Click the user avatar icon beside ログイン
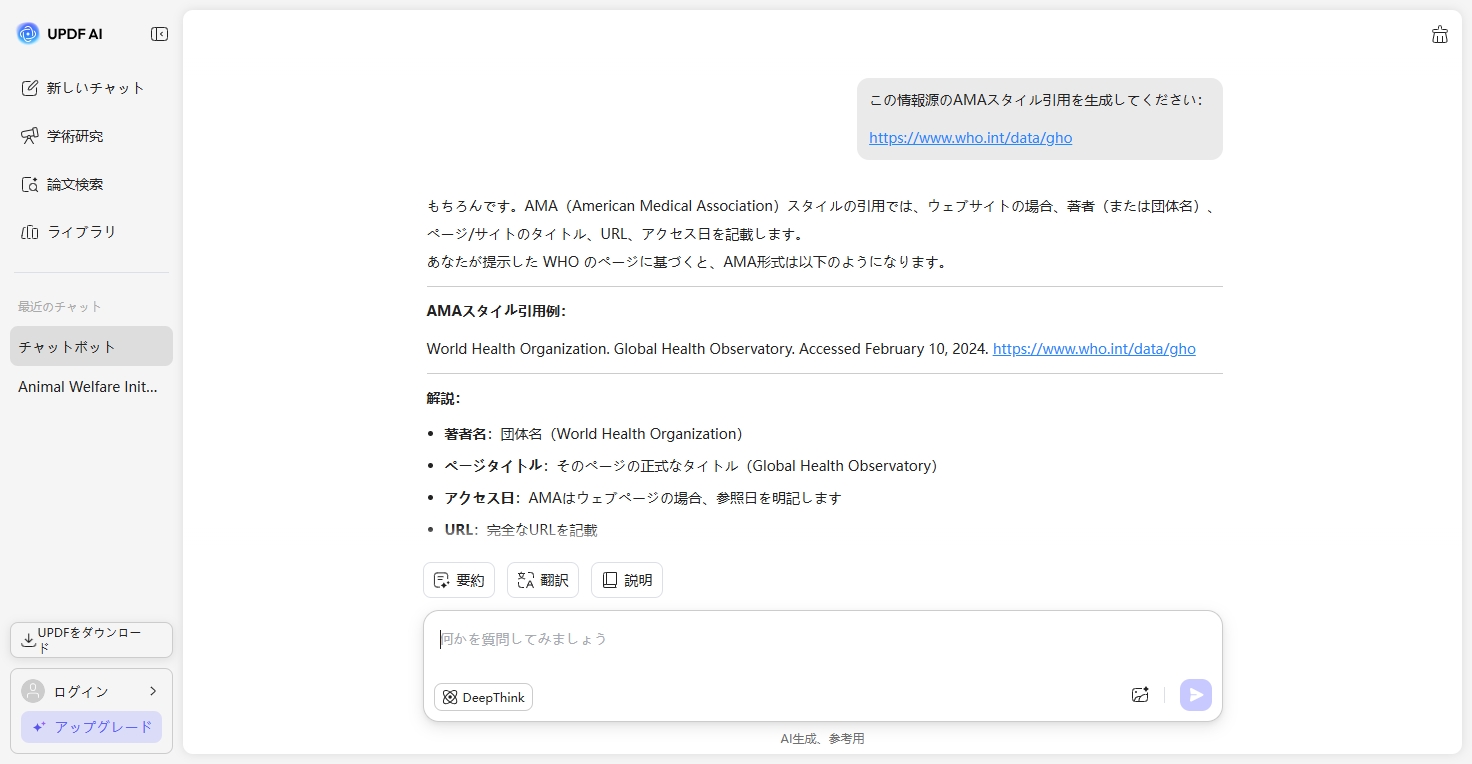The image size is (1472, 764). (33, 691)
